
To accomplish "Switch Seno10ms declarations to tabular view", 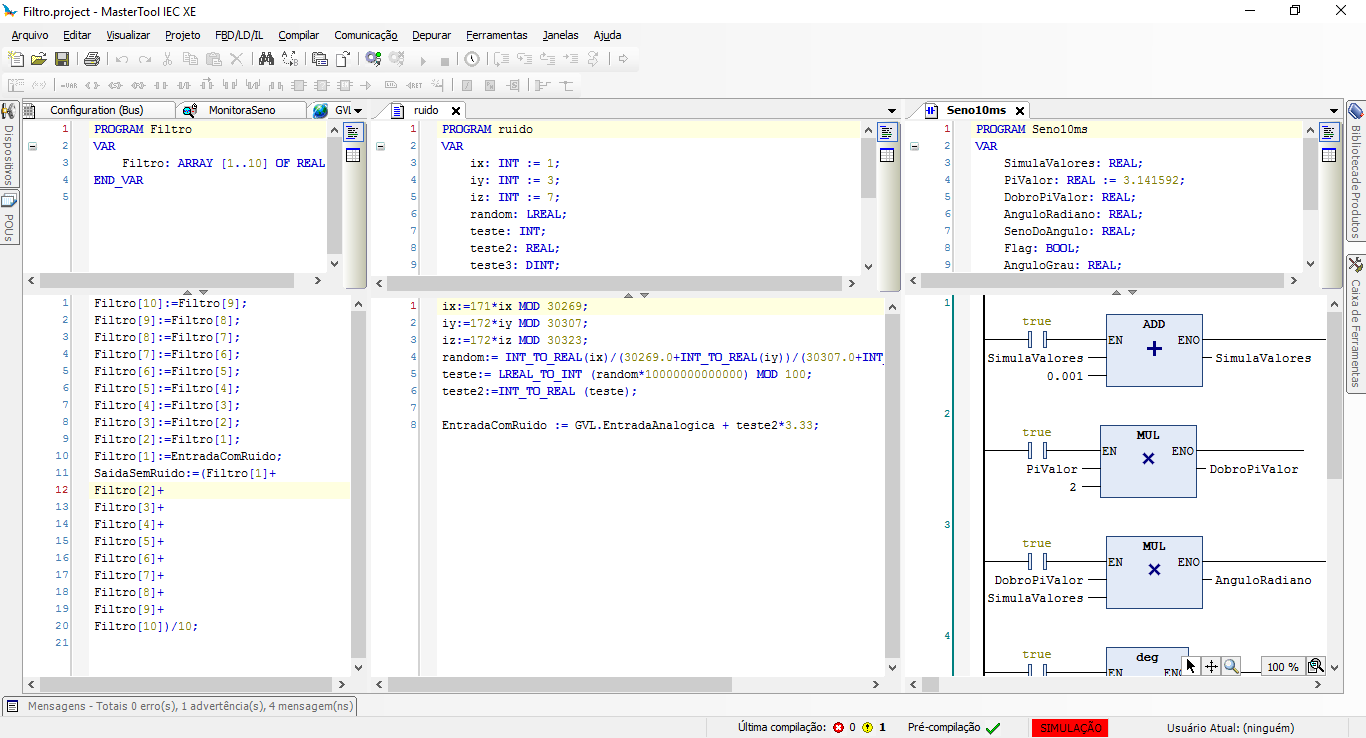I will (1329, 155).
